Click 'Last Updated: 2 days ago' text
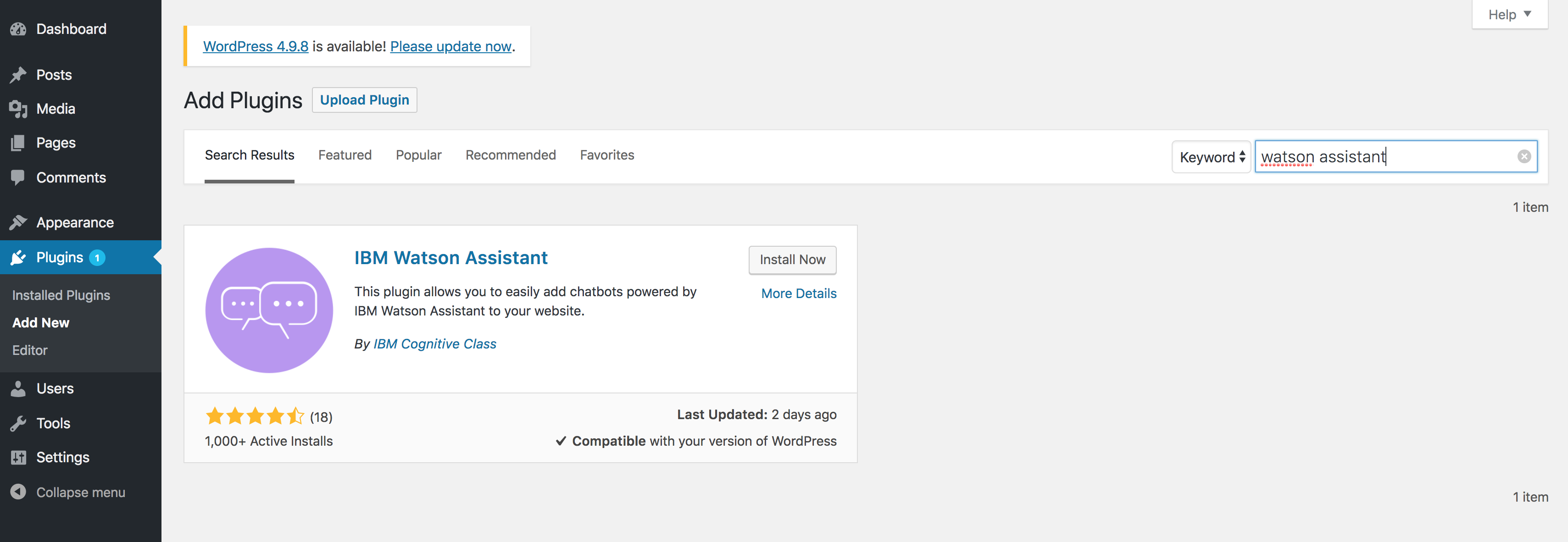The height and width of the screenshot is (542, 1568). tap(756, 414)
